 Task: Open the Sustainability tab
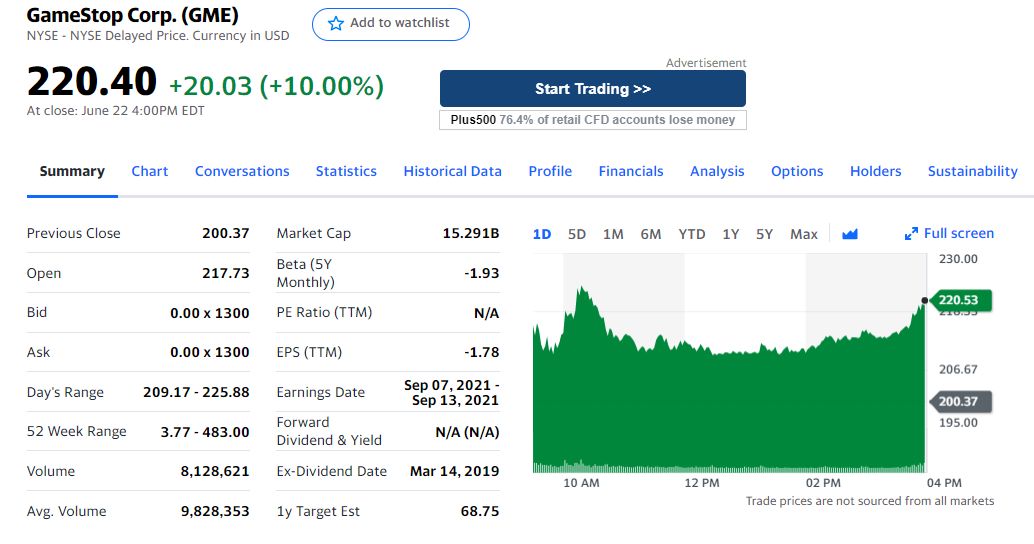973,171
